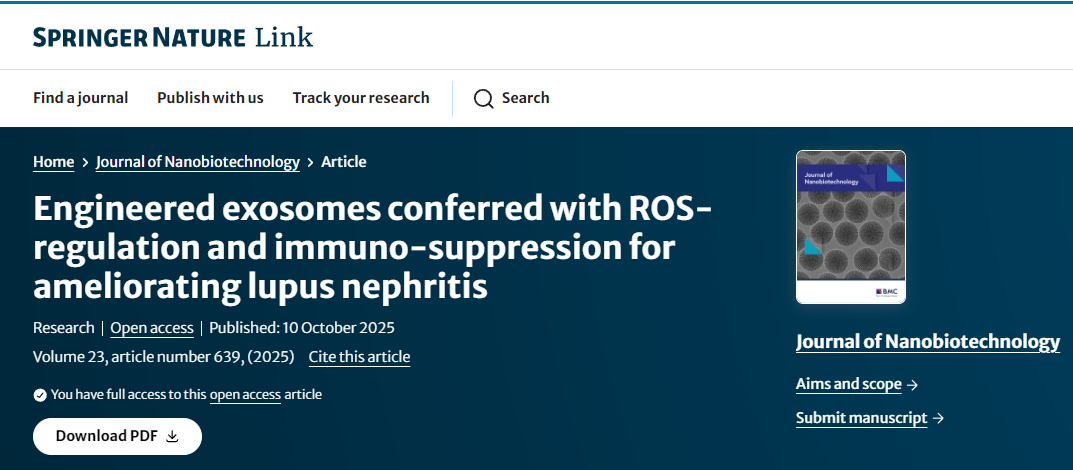Screen dimensions: 1073x470
Task: Open the Journal of Nanobiotechnology sidebar heading link
Action: coord(927,342)
